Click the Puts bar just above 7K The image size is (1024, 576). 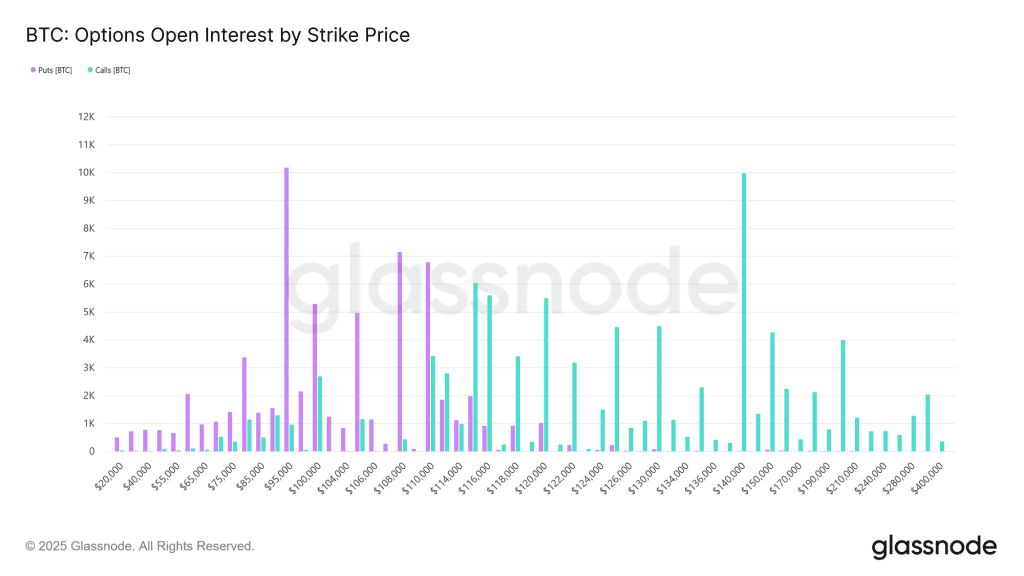[x=400, y=351]
